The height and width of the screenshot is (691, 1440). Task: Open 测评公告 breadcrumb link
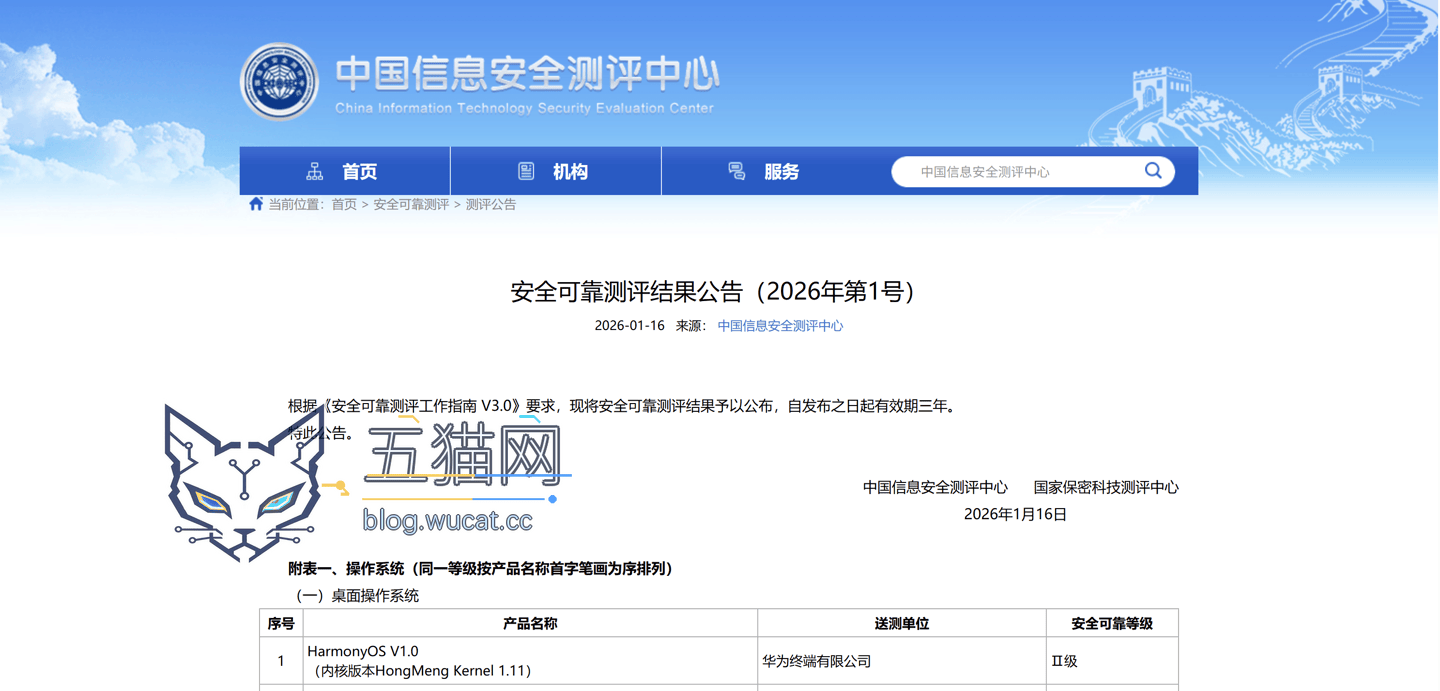(x=491, y=204)
